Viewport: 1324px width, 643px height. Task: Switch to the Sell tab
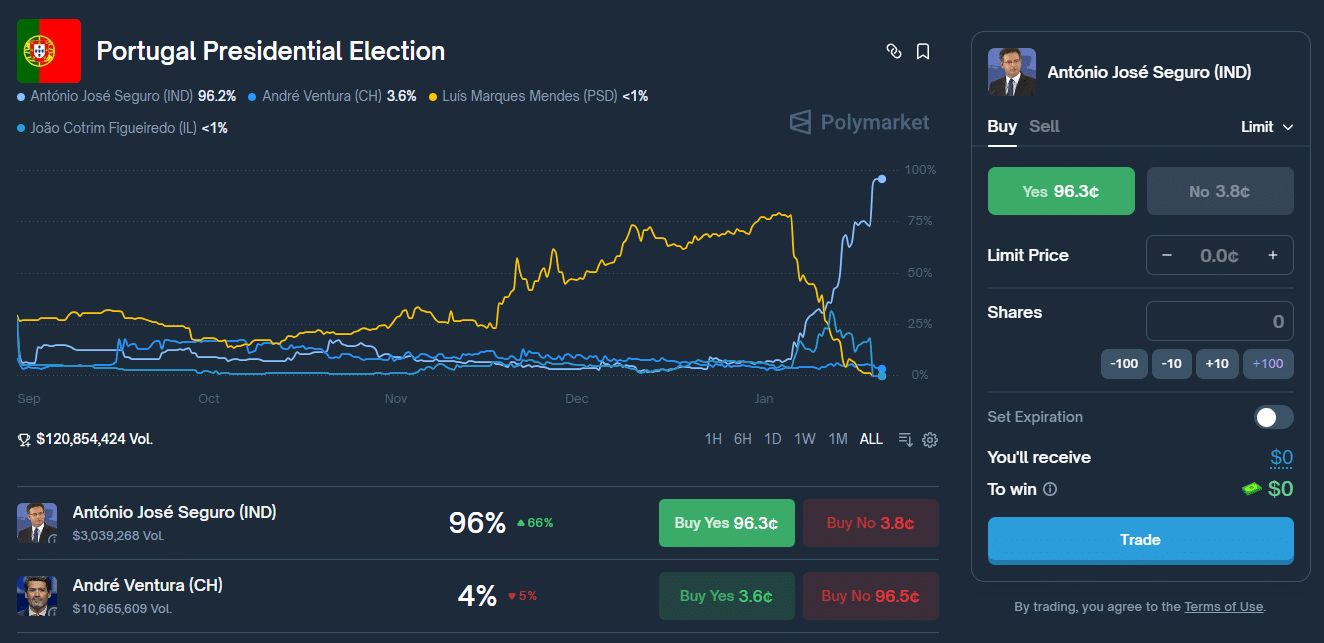coord(1044,126)
